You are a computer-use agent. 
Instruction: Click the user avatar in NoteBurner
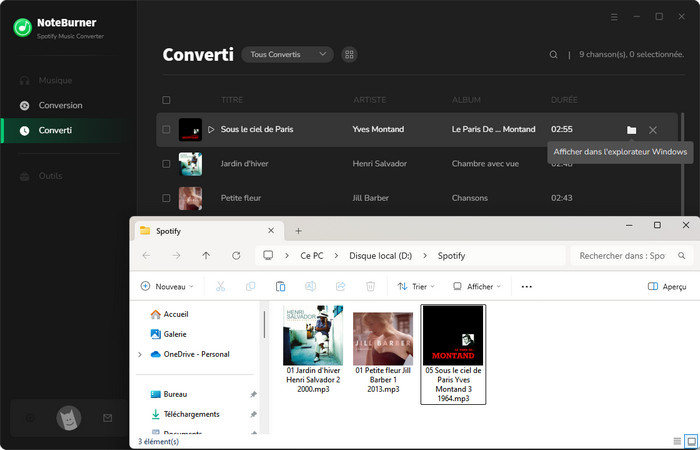[69, 418]
